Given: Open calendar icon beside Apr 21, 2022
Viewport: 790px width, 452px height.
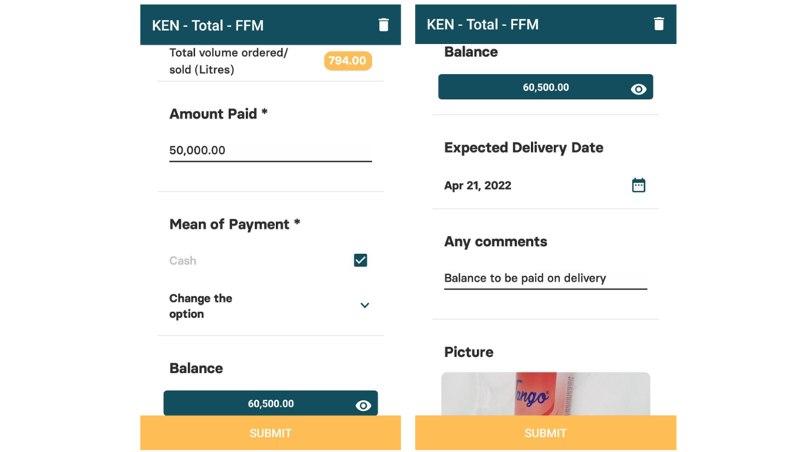Looking at the screenshot, I should tap(639, 185).
